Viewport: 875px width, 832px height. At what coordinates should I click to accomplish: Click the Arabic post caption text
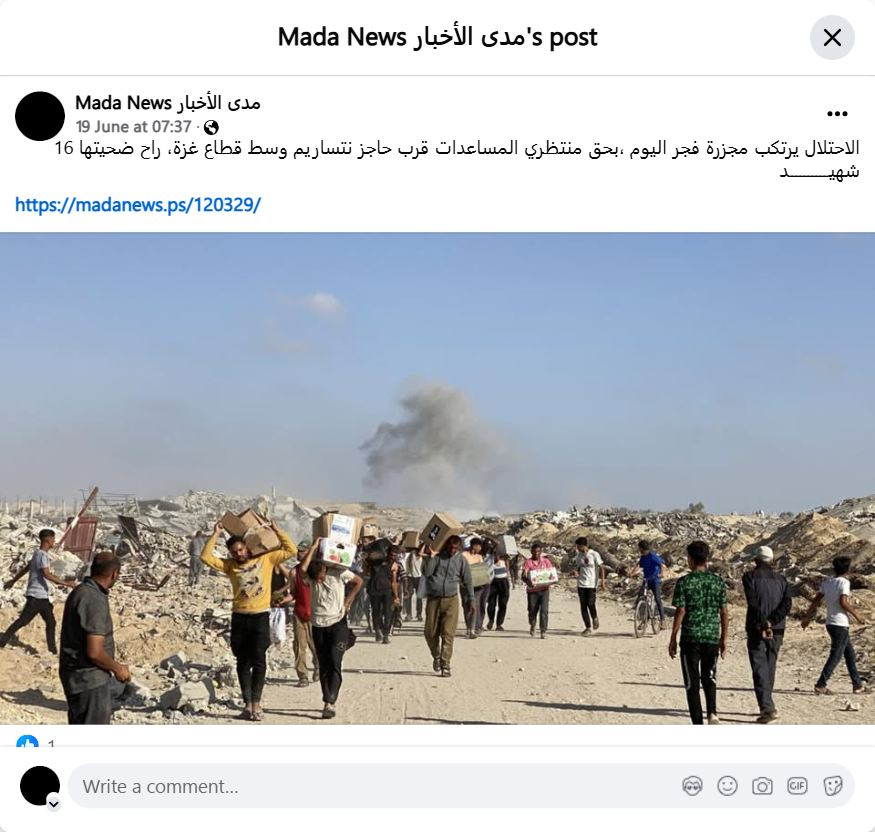[x=456, y=160]
